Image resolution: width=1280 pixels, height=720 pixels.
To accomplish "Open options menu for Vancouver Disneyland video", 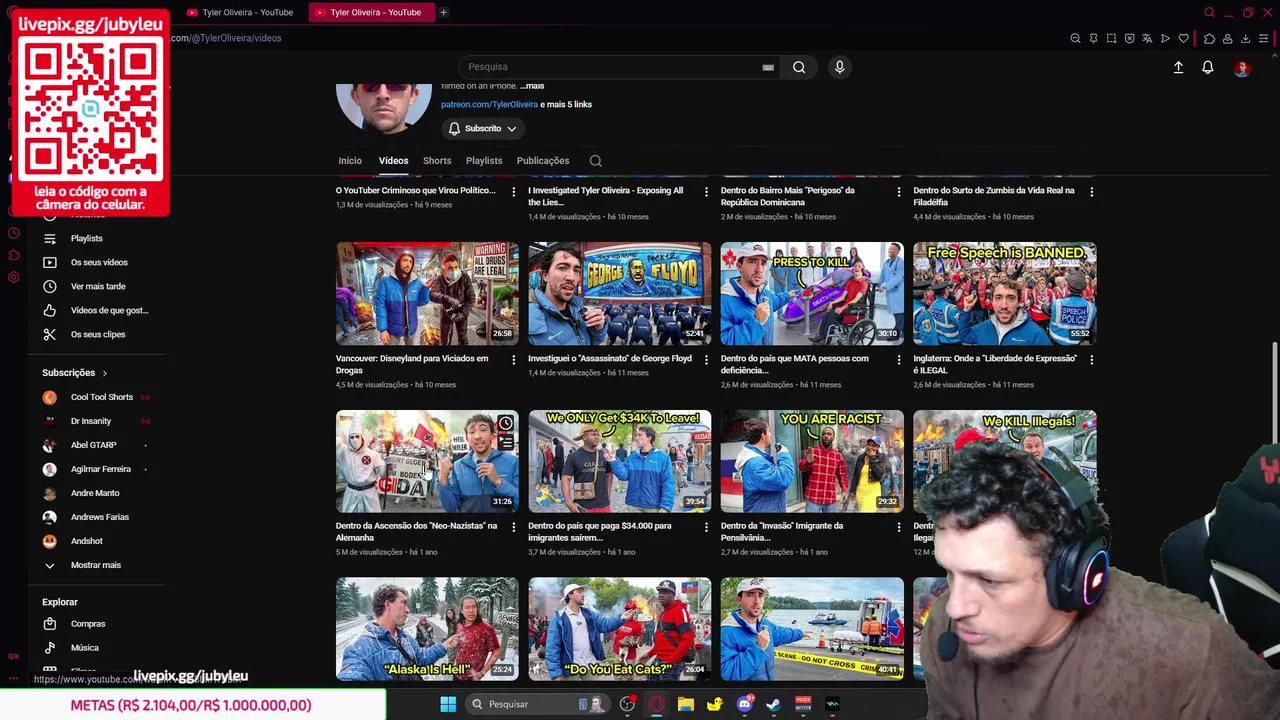I will coord(514,359).
